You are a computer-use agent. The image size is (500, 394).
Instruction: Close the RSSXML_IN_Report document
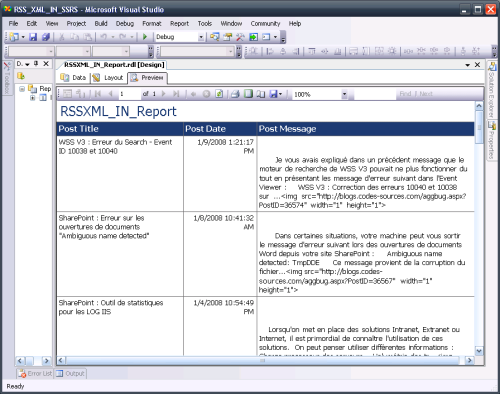point(478,65)
